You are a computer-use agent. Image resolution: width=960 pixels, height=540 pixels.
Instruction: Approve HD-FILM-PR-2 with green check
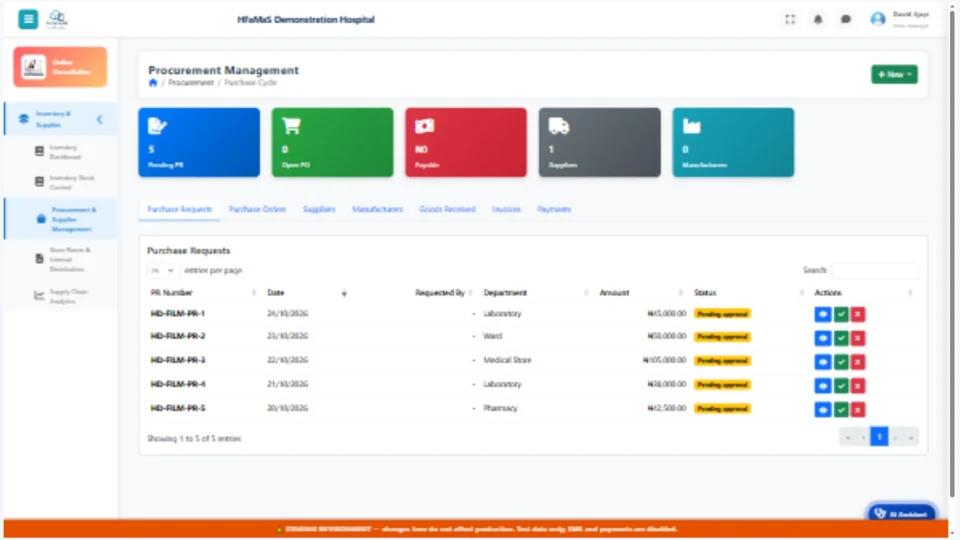coord(841,337)
